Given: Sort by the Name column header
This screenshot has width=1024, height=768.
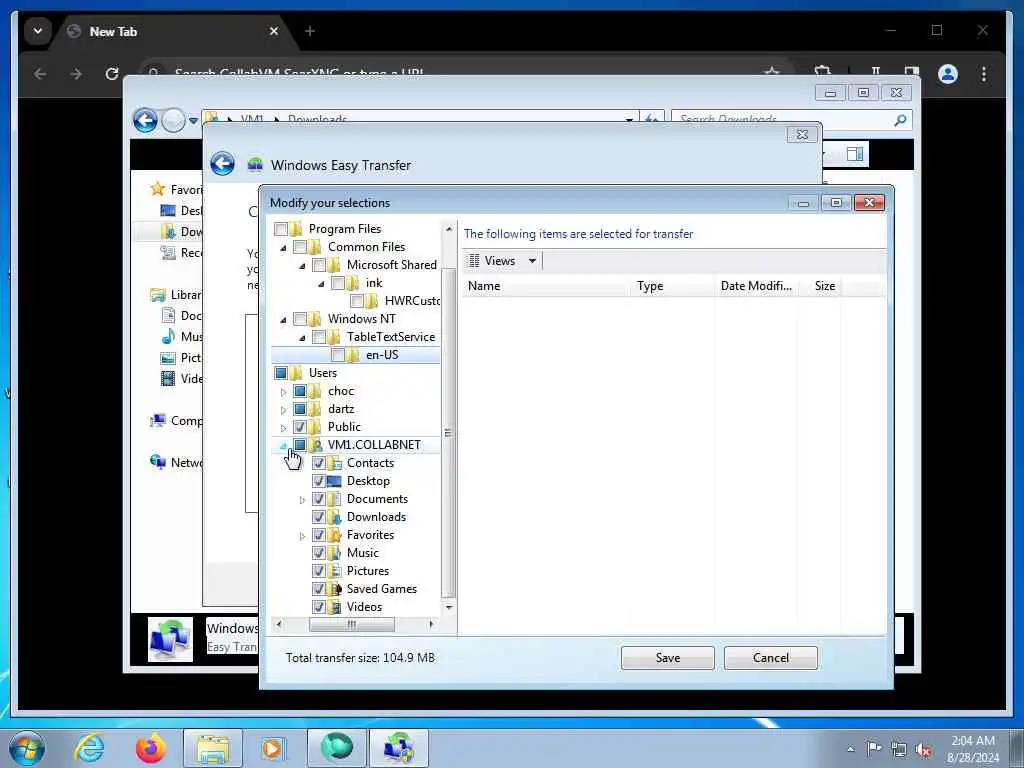Looking at the screenshot, I should pos(548,286).
